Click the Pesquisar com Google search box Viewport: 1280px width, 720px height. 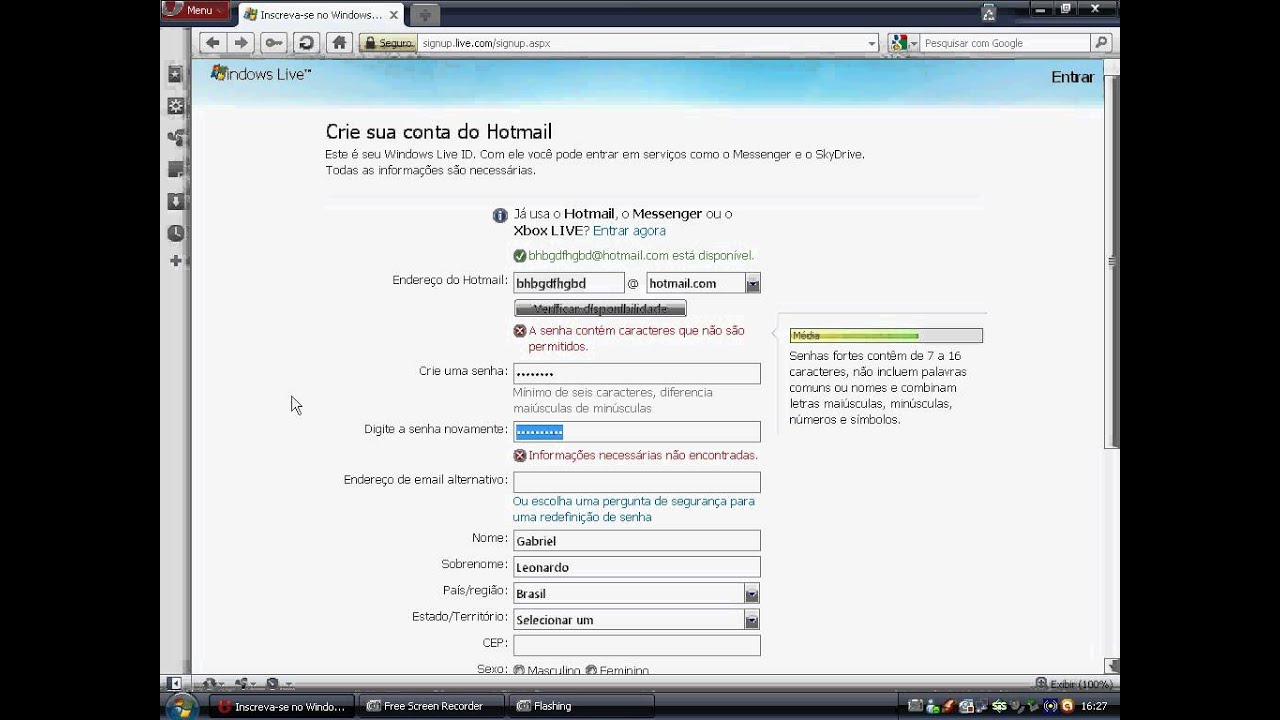(x=1005, y=43)
